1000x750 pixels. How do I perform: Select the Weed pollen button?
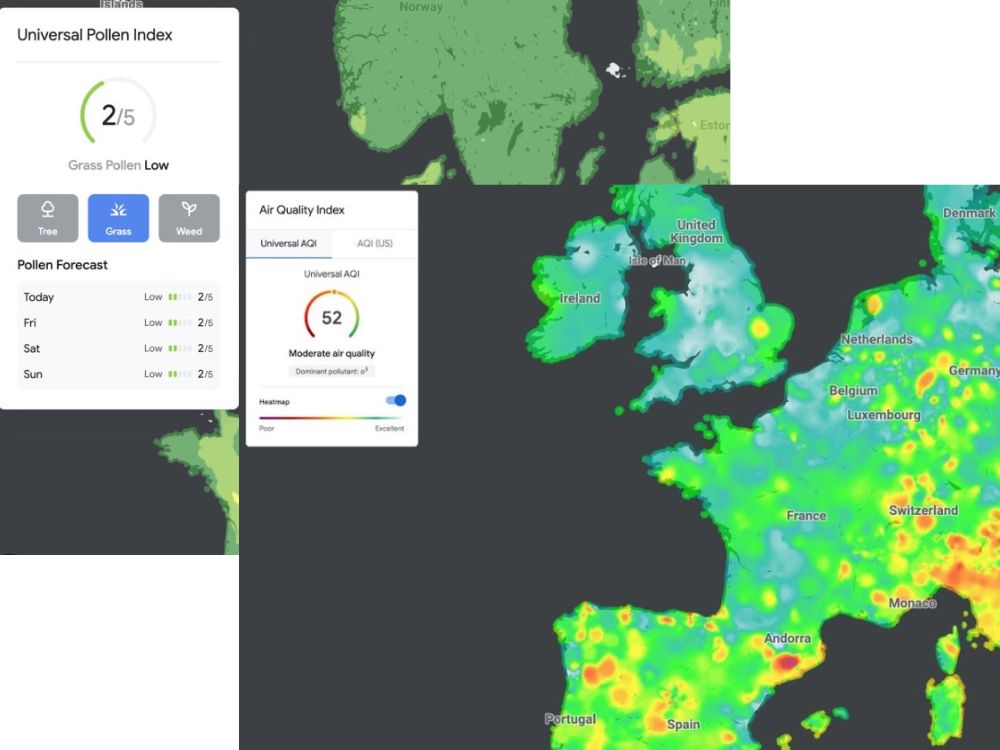(x=189, y=218)
